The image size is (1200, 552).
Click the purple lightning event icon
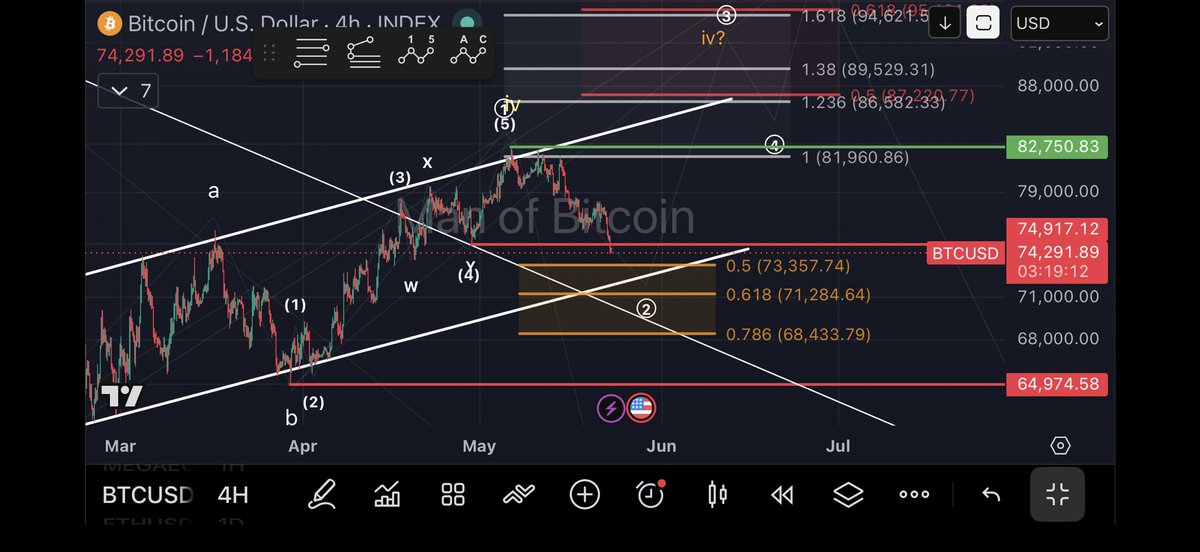click(610, 407)
